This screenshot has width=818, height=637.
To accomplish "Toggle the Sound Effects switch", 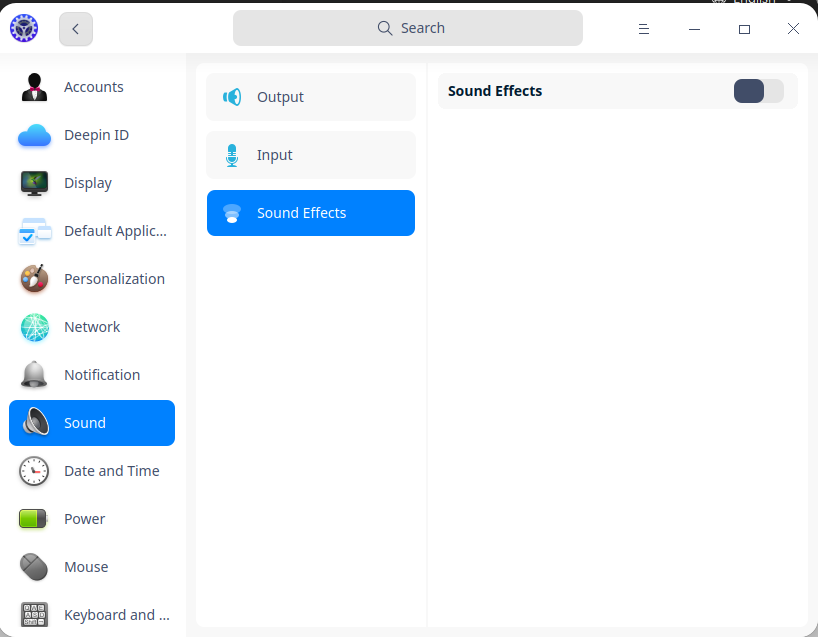I will click(759, 91).
